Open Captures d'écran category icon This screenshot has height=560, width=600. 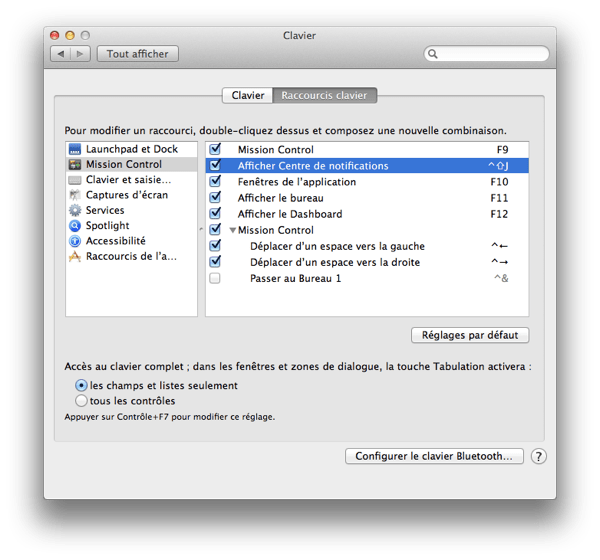pos(75,195)
